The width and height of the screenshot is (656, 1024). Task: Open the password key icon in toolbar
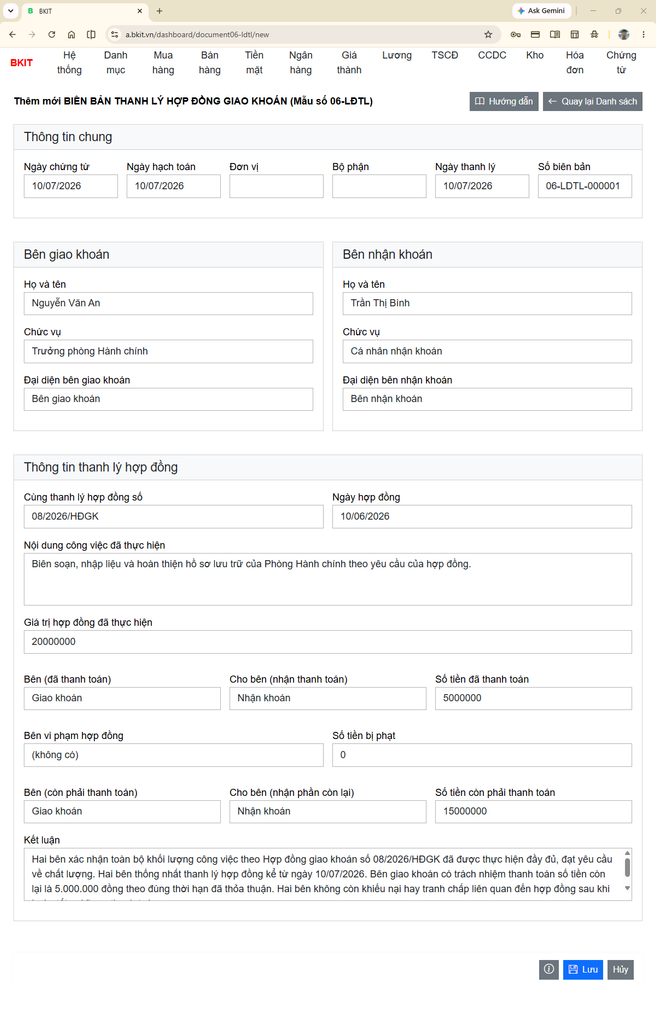(516, 35)
